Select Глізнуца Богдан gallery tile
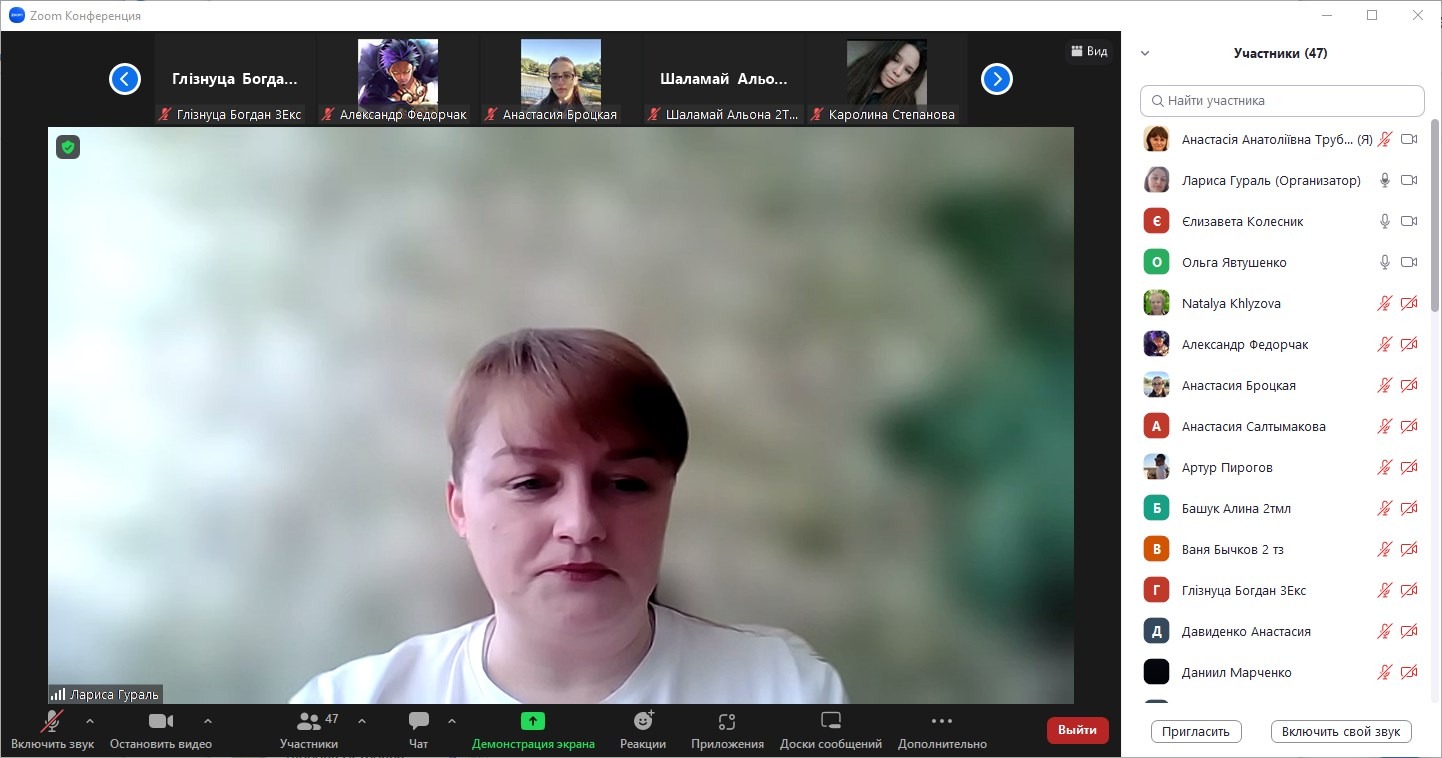Screen dimensions: 1442x758 pyautogui.click(x=235, y=80)
